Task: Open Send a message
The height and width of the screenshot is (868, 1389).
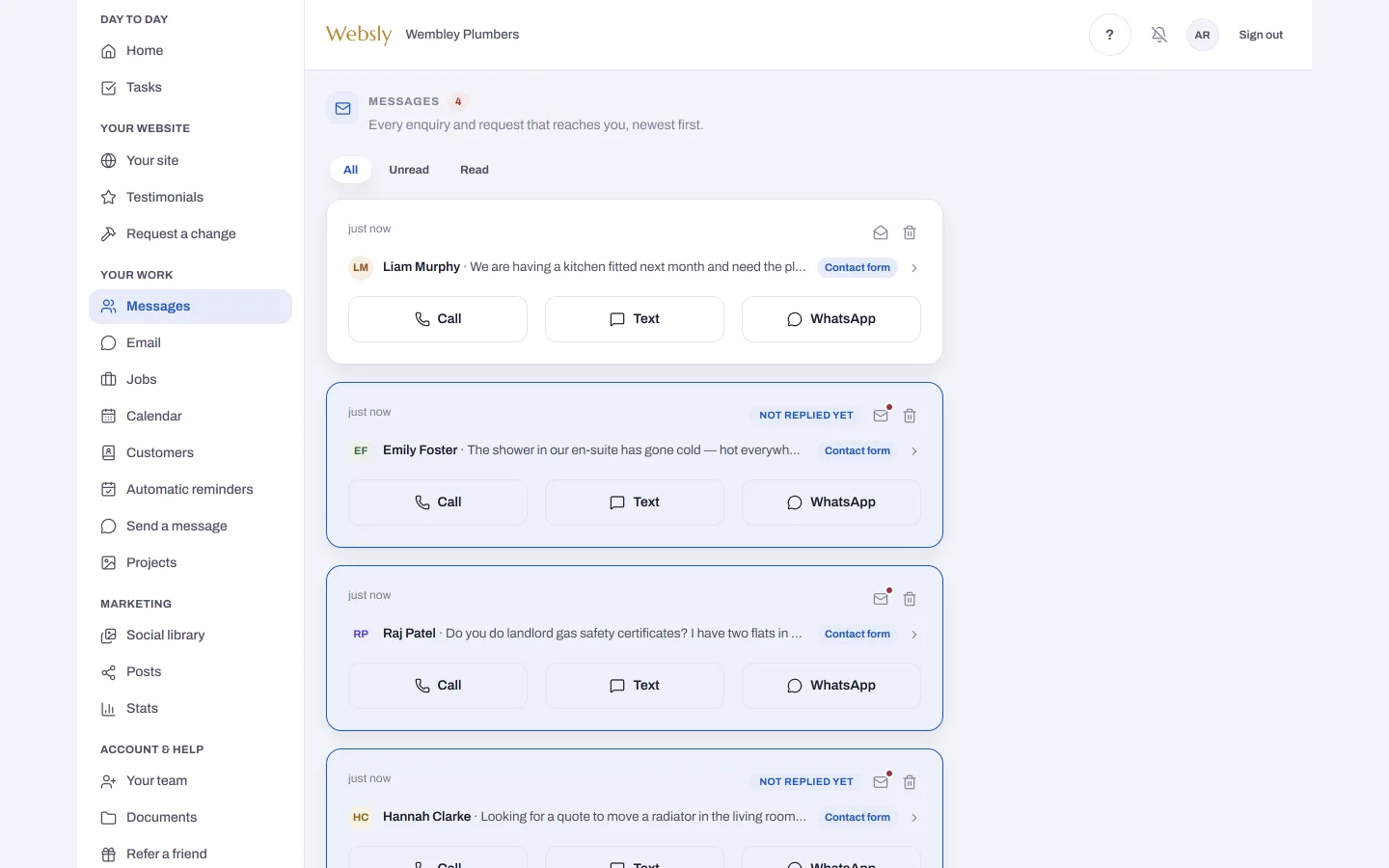Action: [190, 527]
